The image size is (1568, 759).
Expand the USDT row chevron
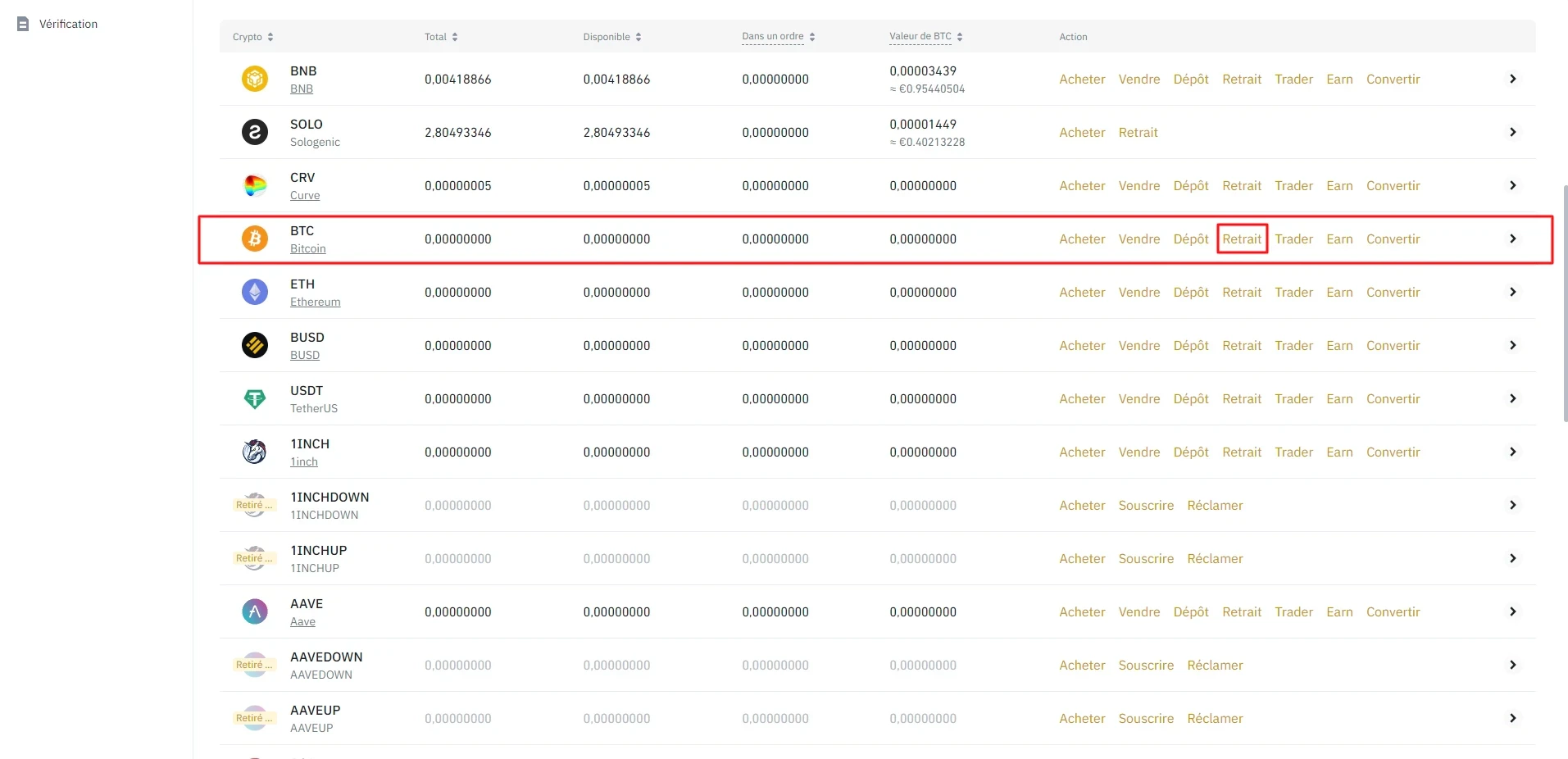tap(1513, 398)
